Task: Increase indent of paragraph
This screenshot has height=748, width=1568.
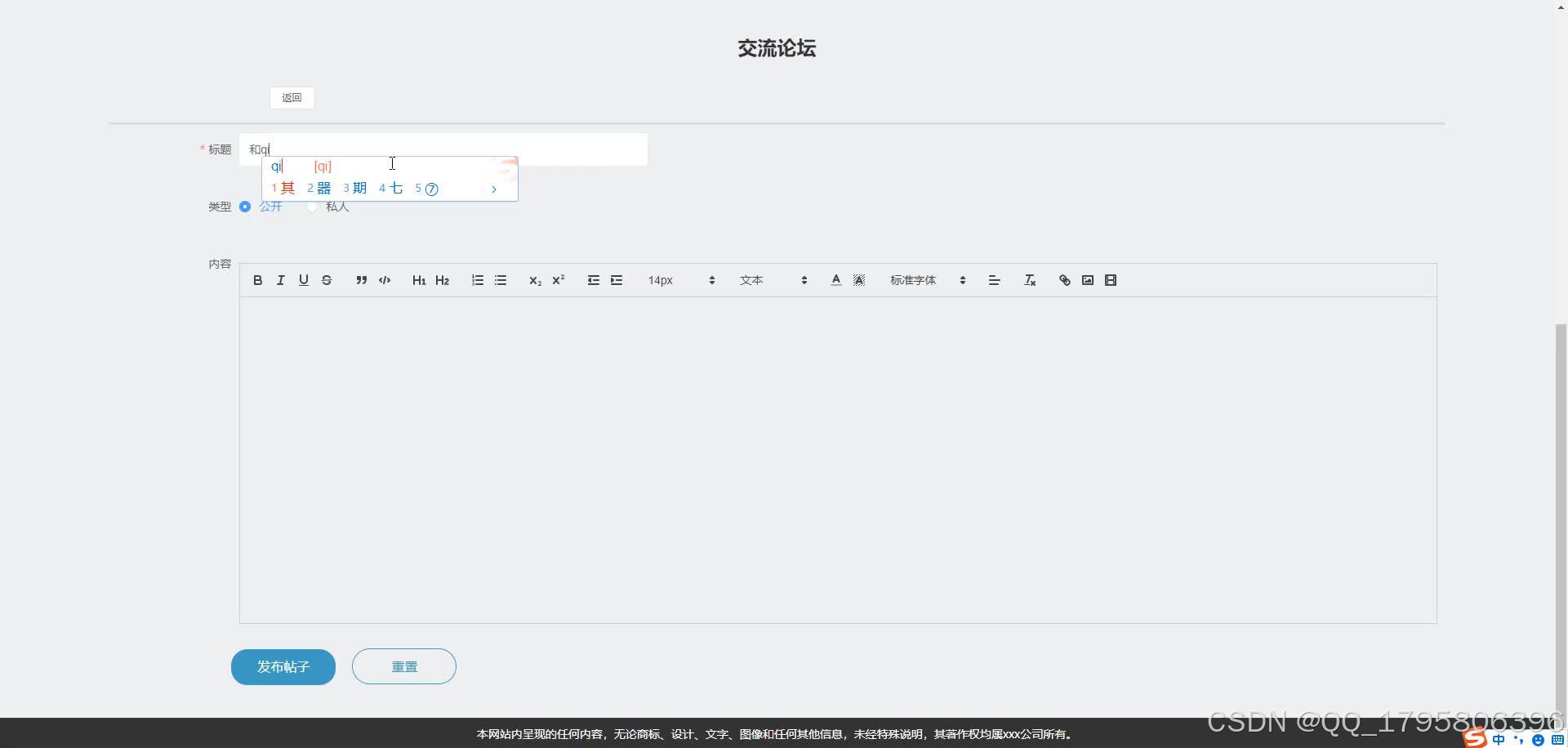Action: pos(617,280)
